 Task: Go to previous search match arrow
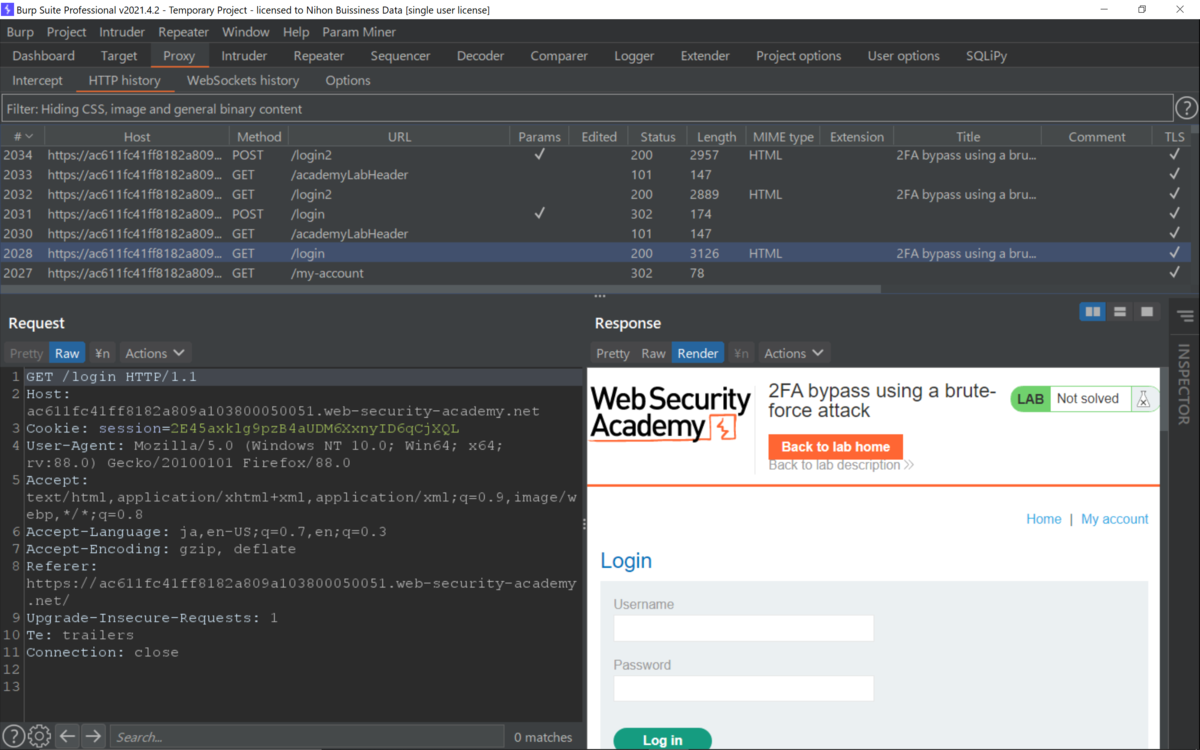[x=67, y=736]
